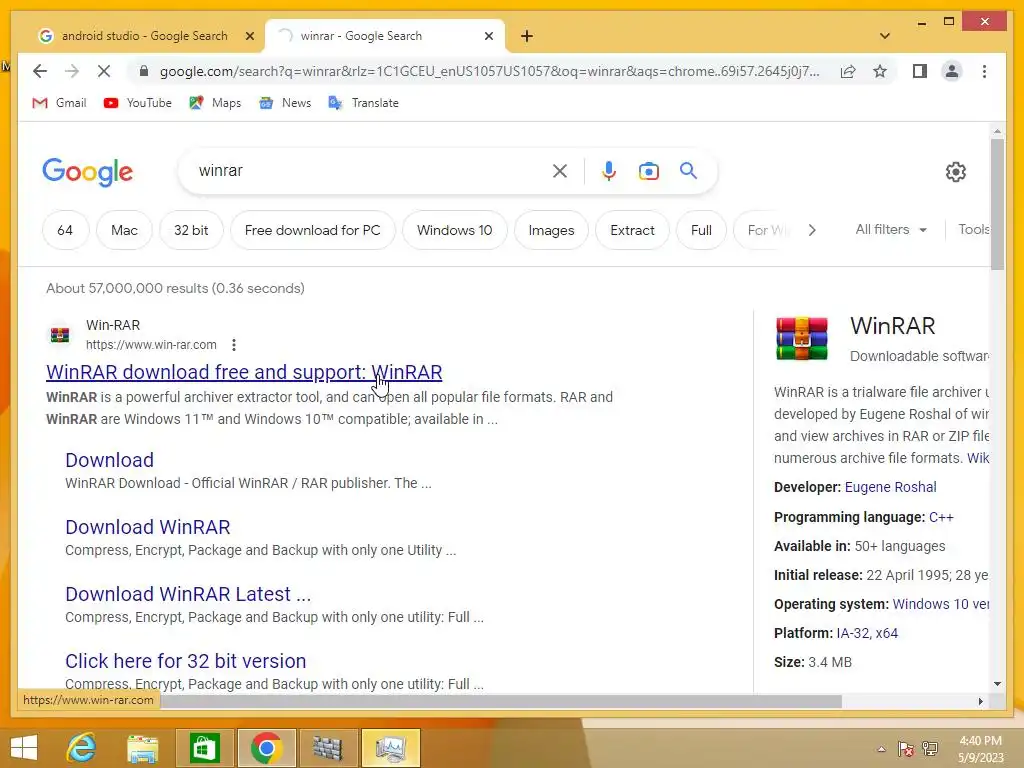
Task: Select the Full filter chip
Action: (x=701, y=230)
